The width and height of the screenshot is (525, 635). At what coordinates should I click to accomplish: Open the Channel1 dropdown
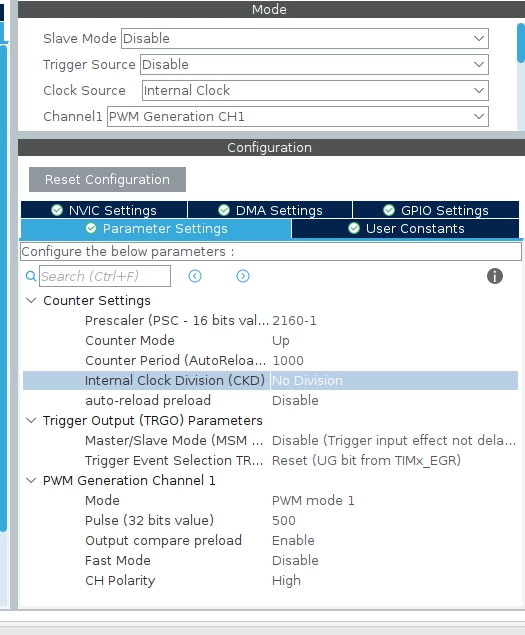pyautogui.click(x=298, y=117)
